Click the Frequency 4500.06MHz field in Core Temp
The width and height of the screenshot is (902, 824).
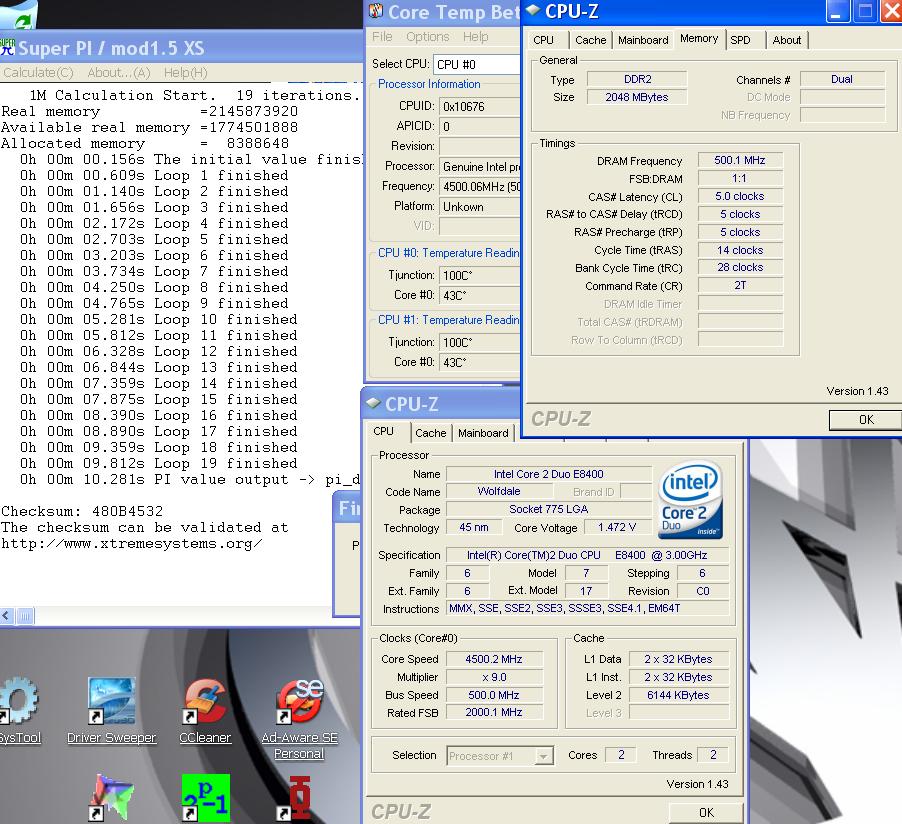pos(480,186)
